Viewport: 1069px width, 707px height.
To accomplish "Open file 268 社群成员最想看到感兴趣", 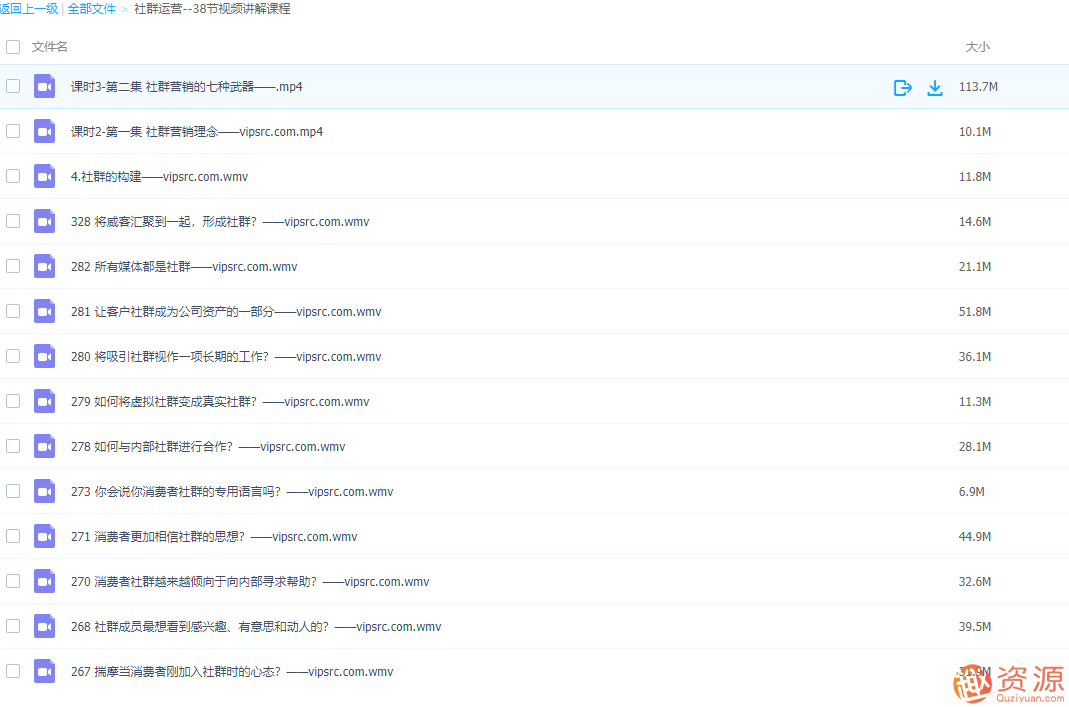I will (x=256, y=627).
